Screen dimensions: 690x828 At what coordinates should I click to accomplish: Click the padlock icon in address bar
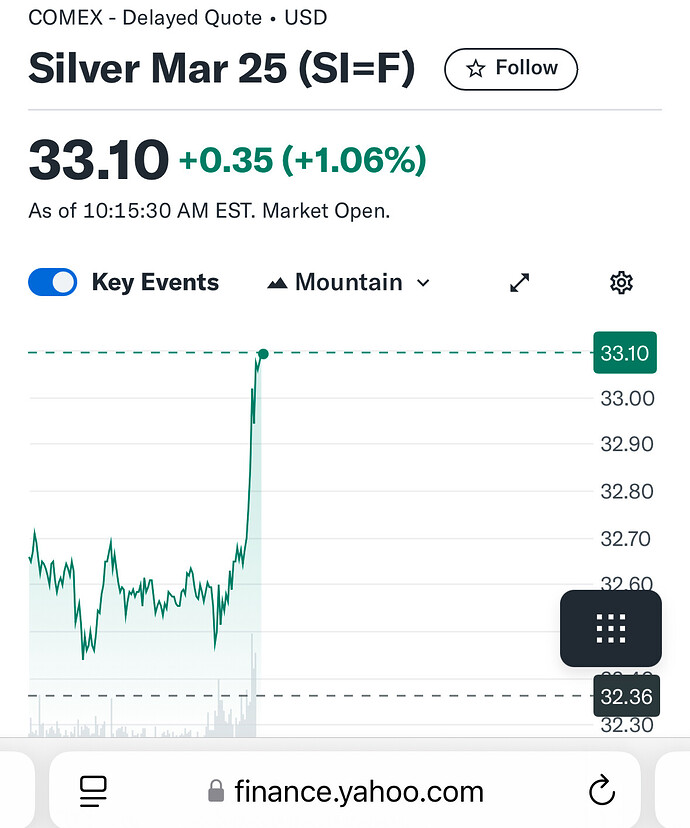click(216, 791)
